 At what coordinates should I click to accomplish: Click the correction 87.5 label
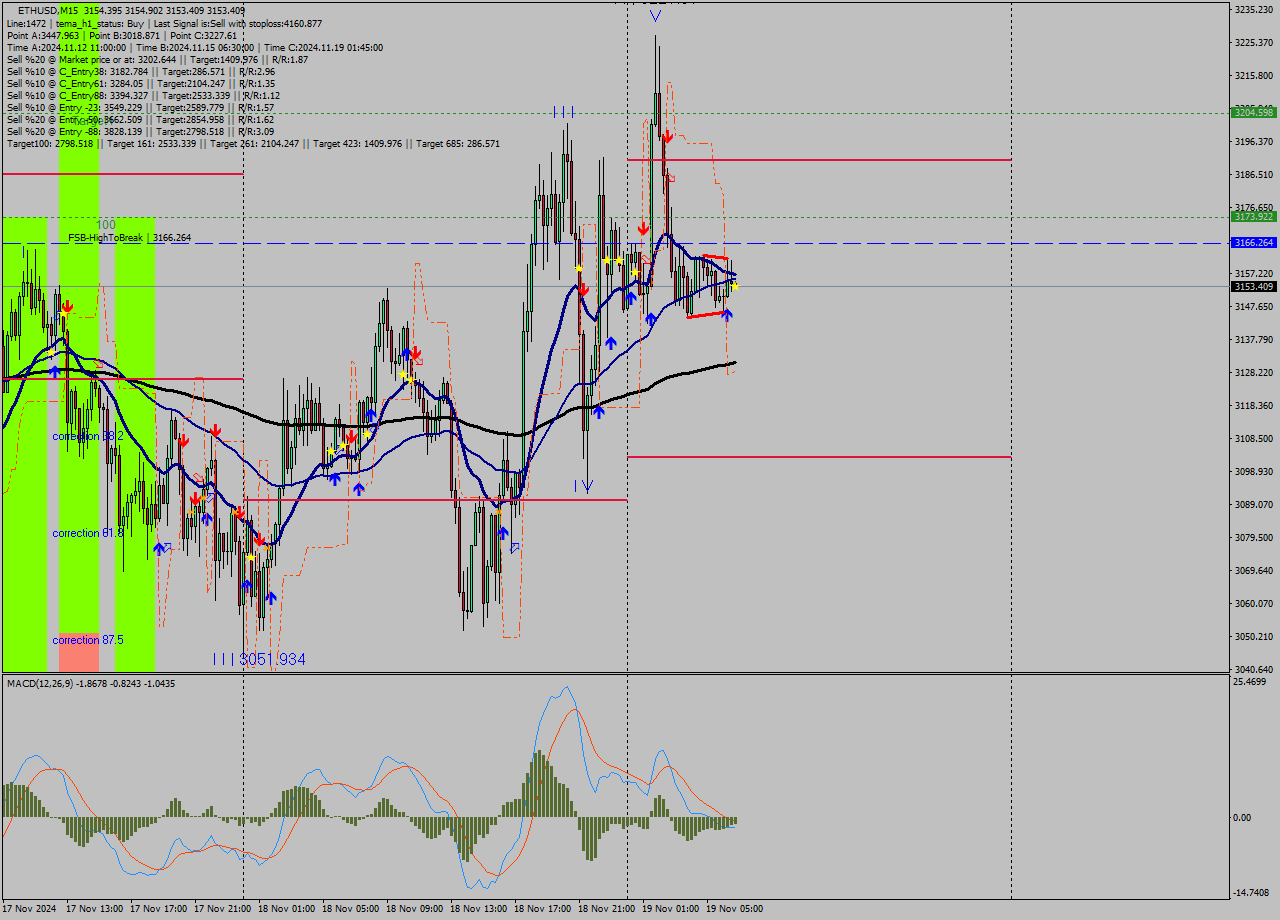[88, 639]
